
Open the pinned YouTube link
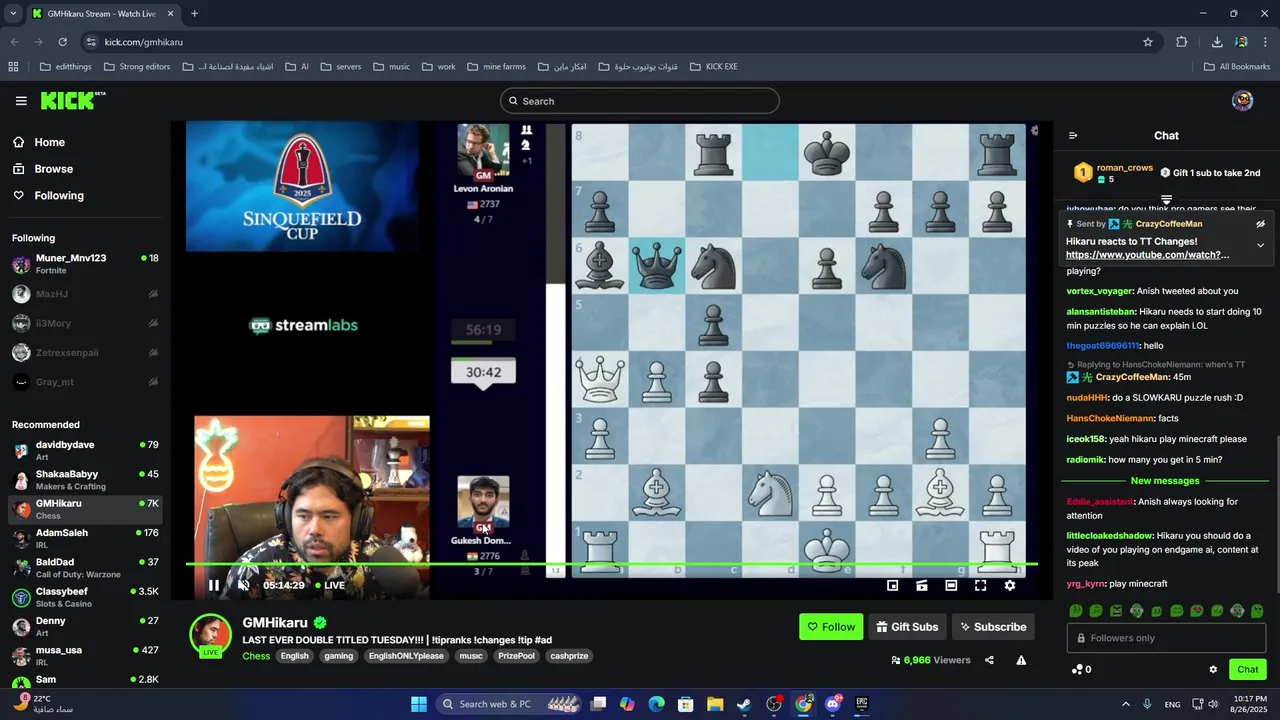[1148, 255]
